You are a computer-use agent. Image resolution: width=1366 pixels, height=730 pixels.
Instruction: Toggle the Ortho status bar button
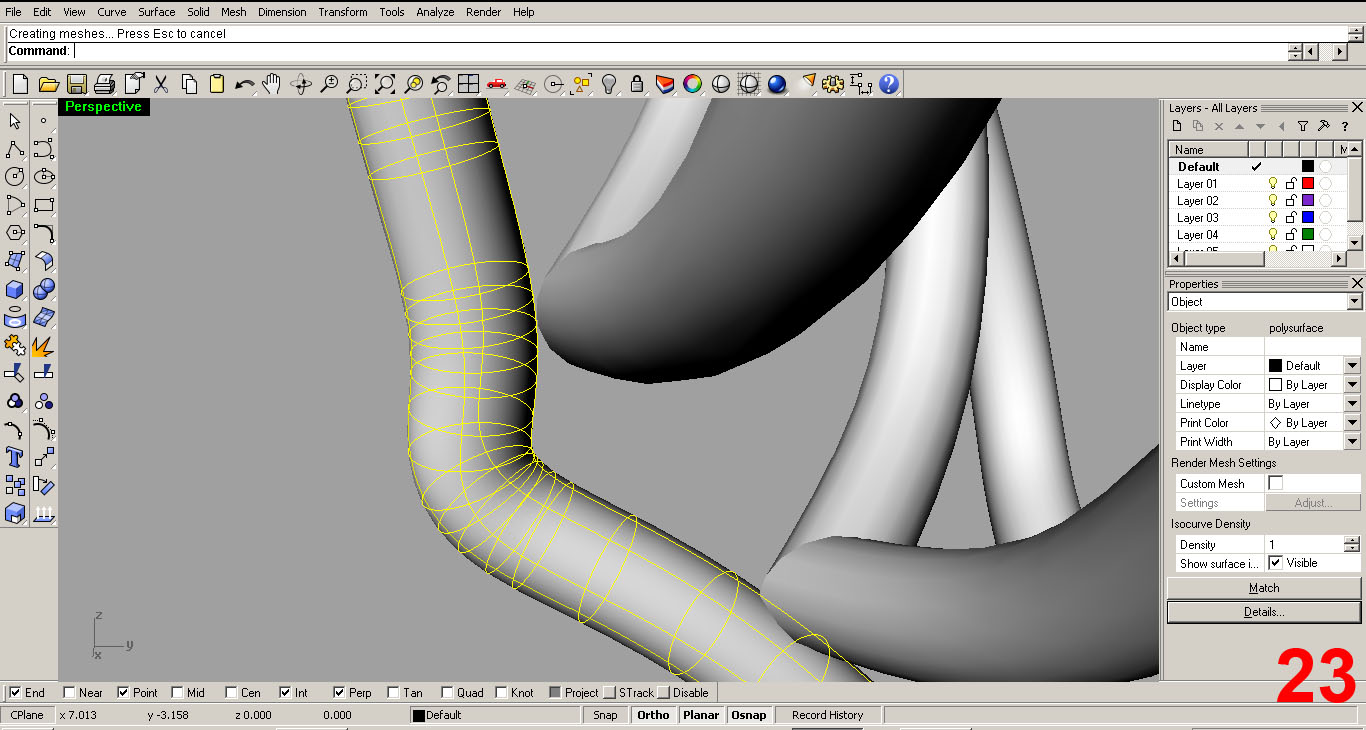tap(653, 715)
